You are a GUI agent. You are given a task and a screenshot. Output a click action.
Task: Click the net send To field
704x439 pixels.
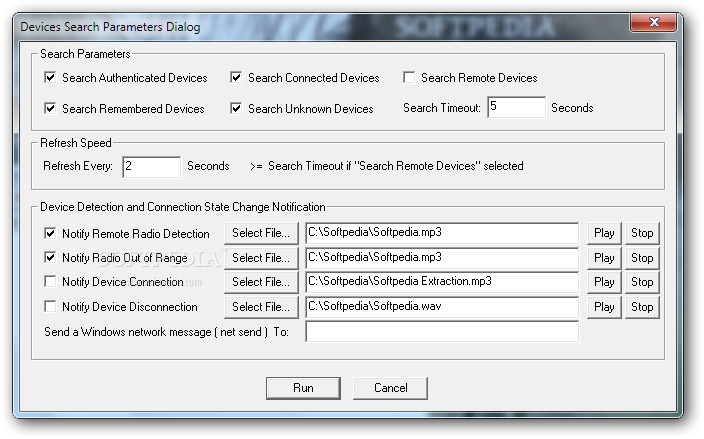coord(442,332)
